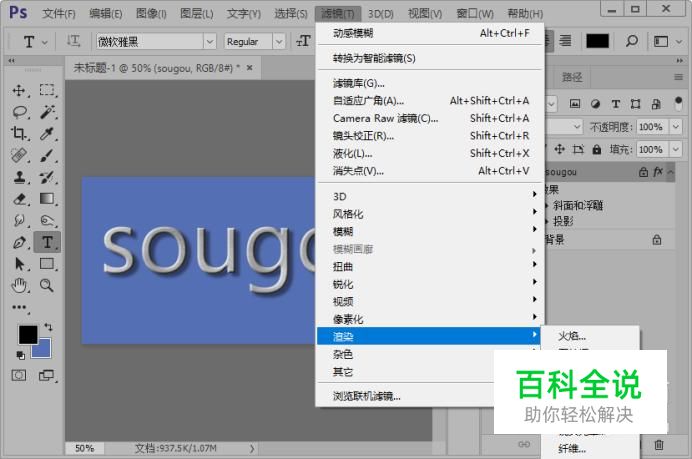Choose 滤镜库 from the filter menu
Viewport: 692px width, 459px height.
coord(430,83)
